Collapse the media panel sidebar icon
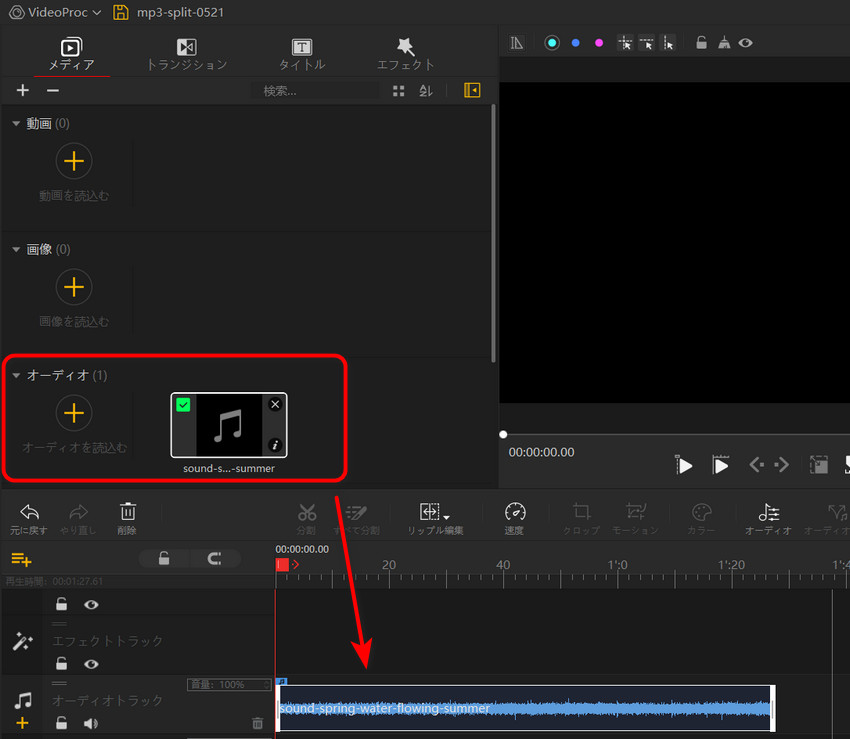Viewport: 850px width, 739px height. (472, 90)
